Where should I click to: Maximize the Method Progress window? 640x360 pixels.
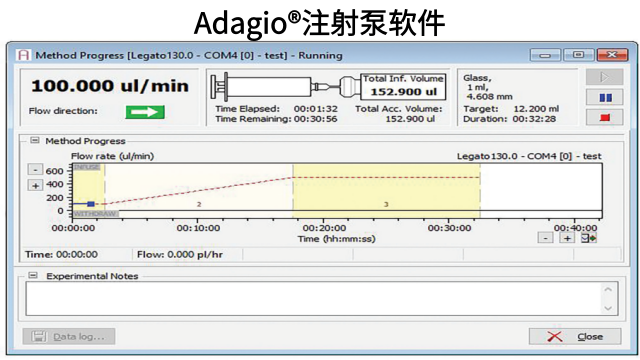click(x=578, y=55)
